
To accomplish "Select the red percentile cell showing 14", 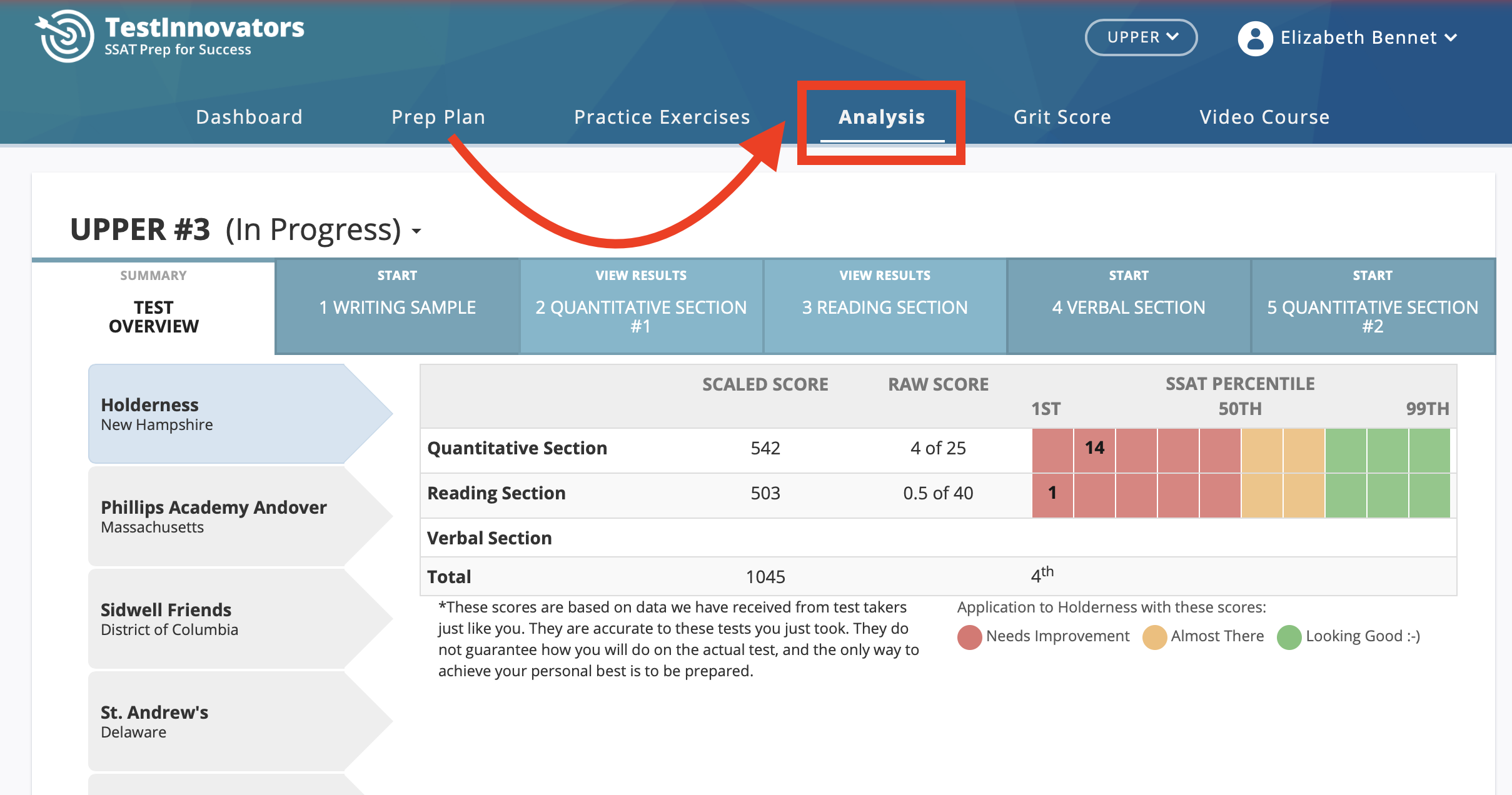I will (x=1094, y=447).
